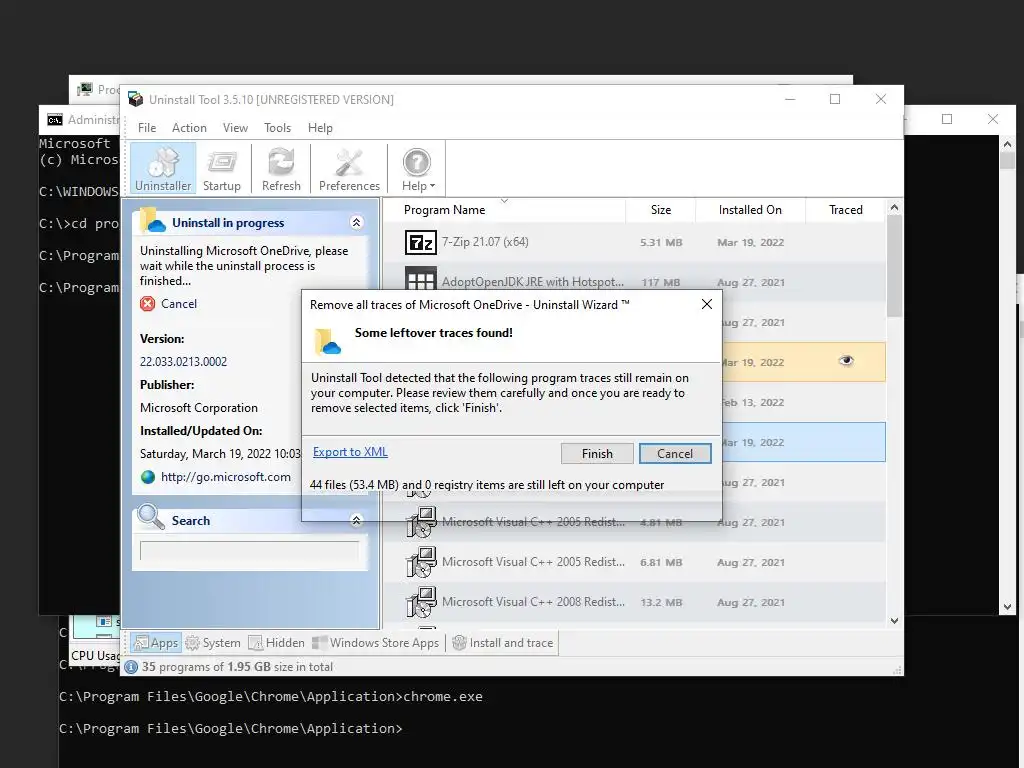Open the Startup toolbar section
This screenshot has width=1024, height=768.
click(x=221, y=168)
